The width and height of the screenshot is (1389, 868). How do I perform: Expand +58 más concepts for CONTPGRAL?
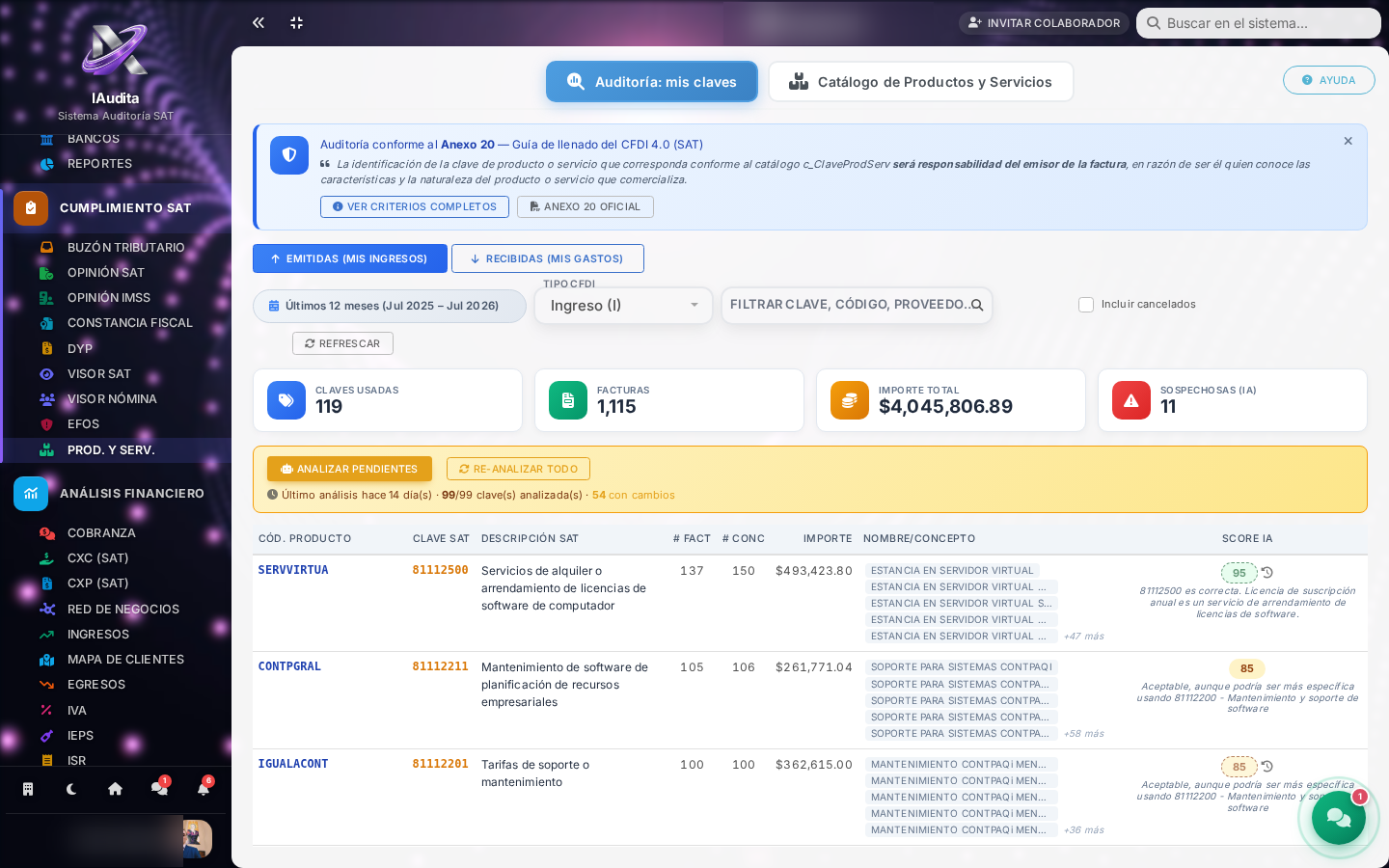pyautogui.click(x=1083, y=734)
